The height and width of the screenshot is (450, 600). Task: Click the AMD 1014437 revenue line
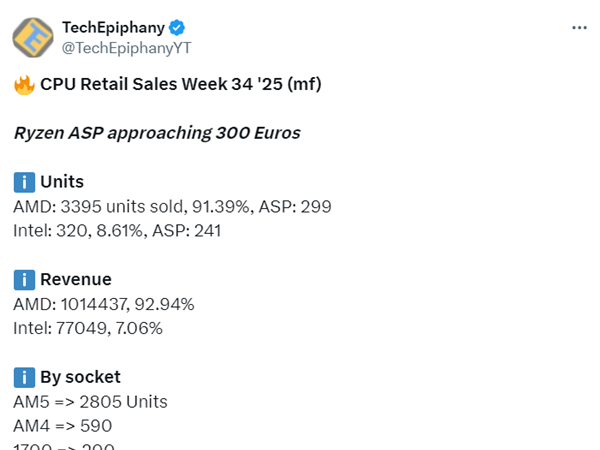[104, 305]
